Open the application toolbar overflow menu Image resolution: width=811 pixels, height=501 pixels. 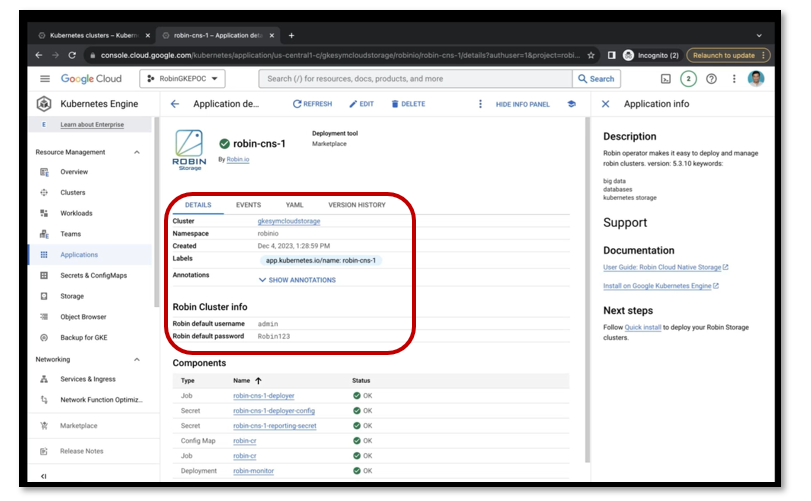pos(480,104)
